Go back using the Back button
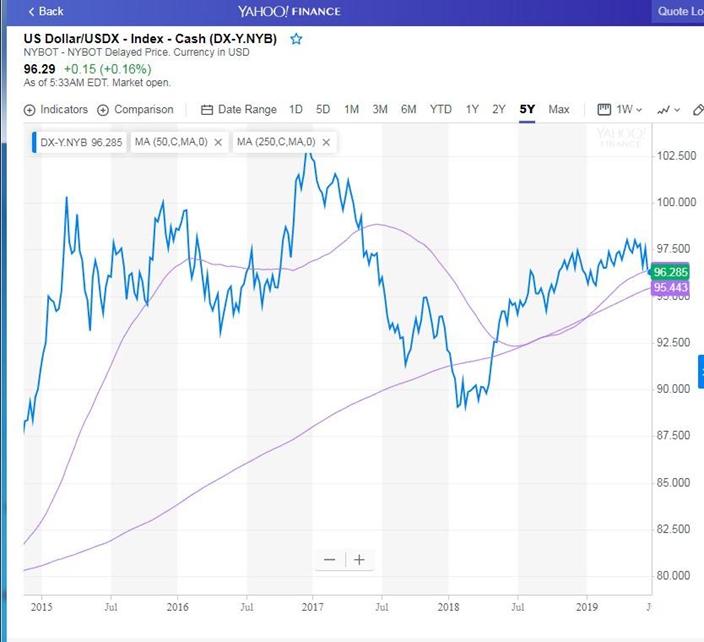This screenshot has width=704, height=642. pos(46,11)
